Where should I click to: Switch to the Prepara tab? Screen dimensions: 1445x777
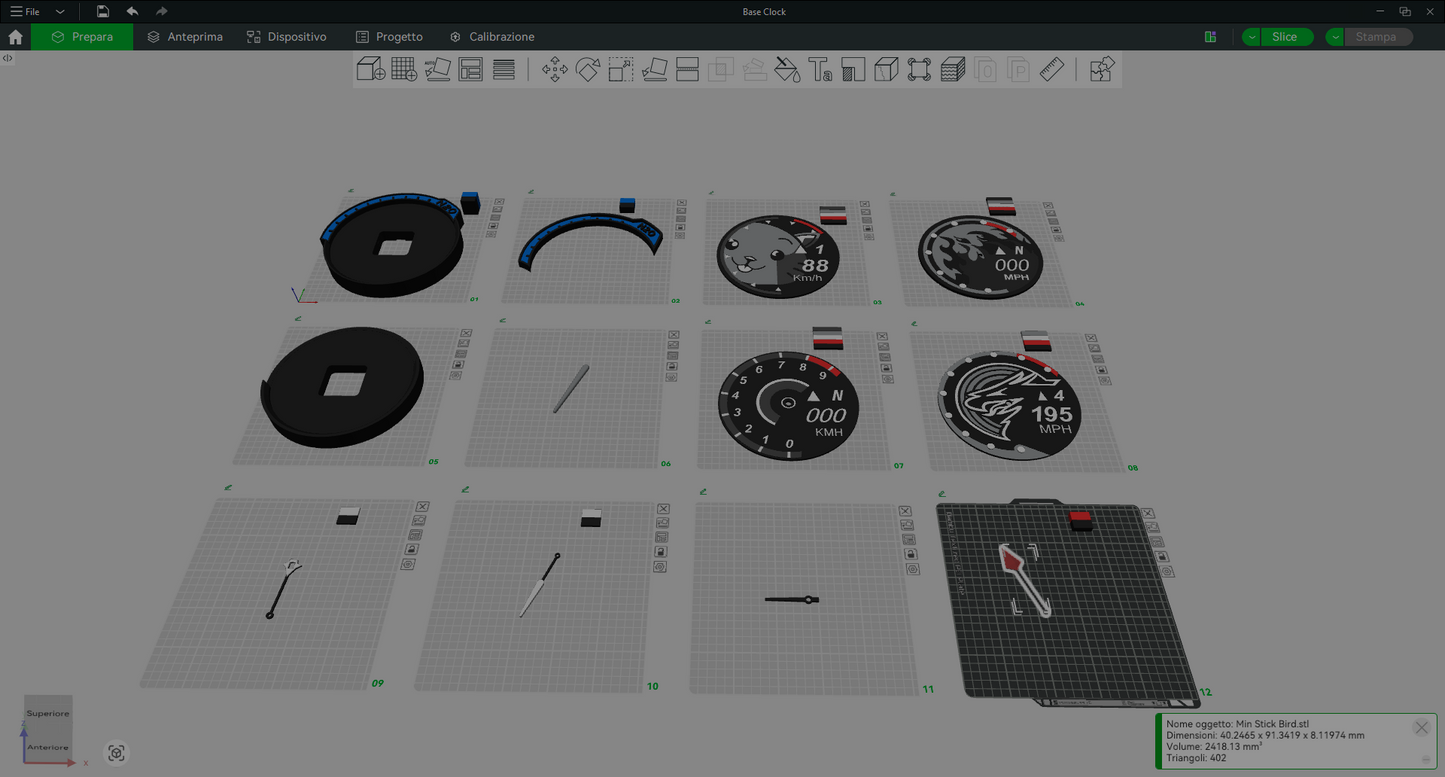tap(82, 37)
